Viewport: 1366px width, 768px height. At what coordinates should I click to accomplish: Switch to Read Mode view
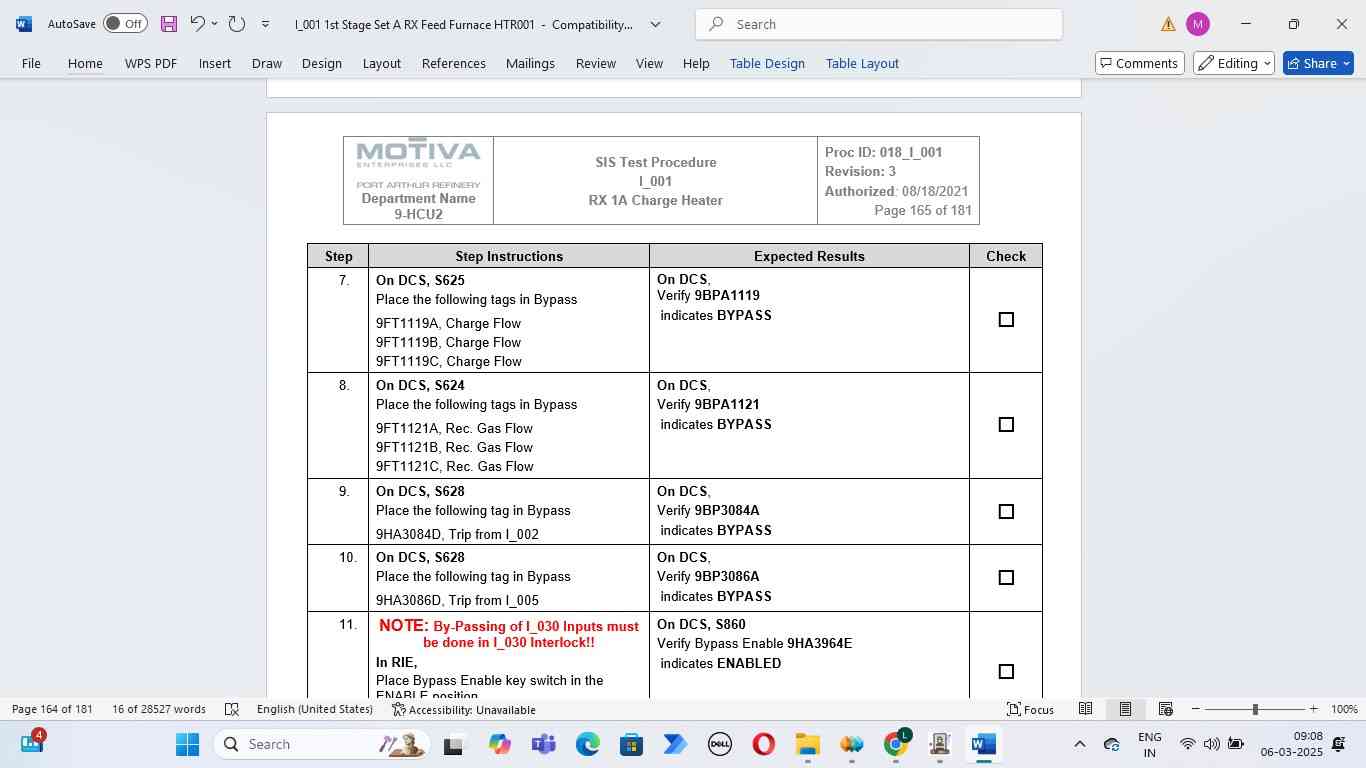[1085, 709]
